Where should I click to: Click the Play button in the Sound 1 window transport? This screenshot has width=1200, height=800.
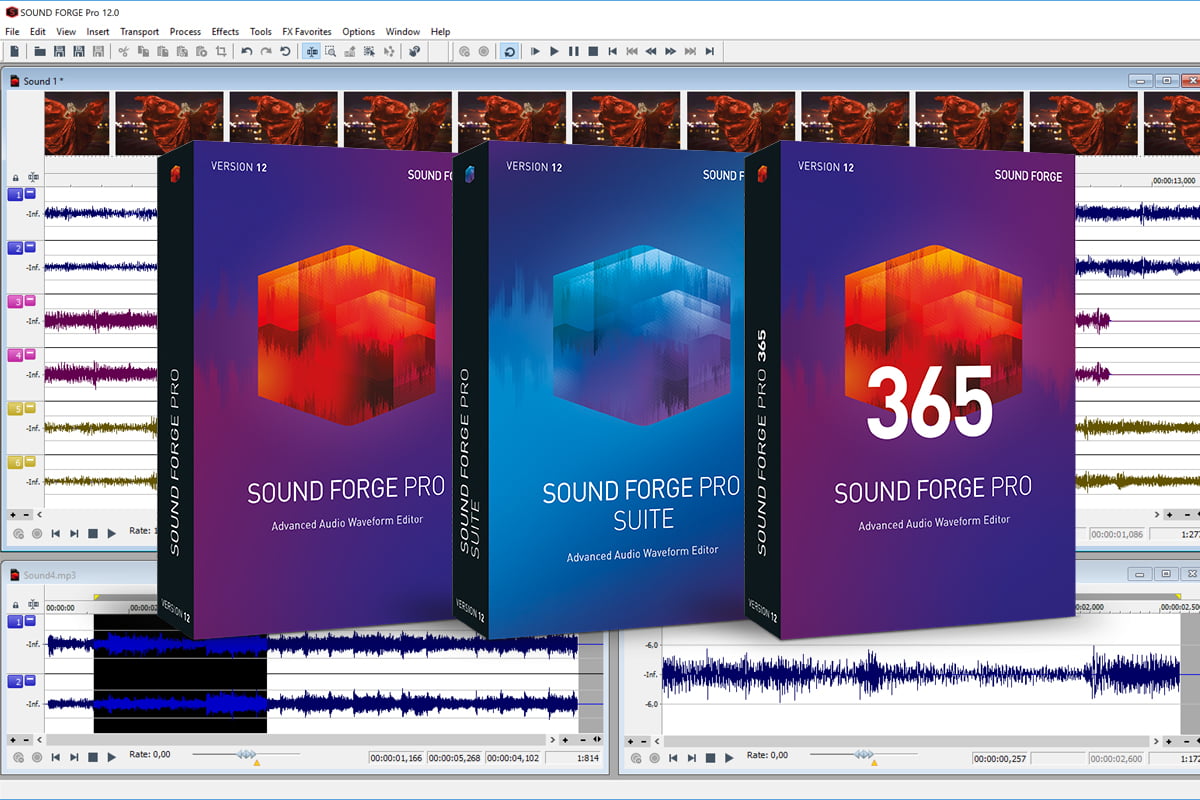(111, 533)
